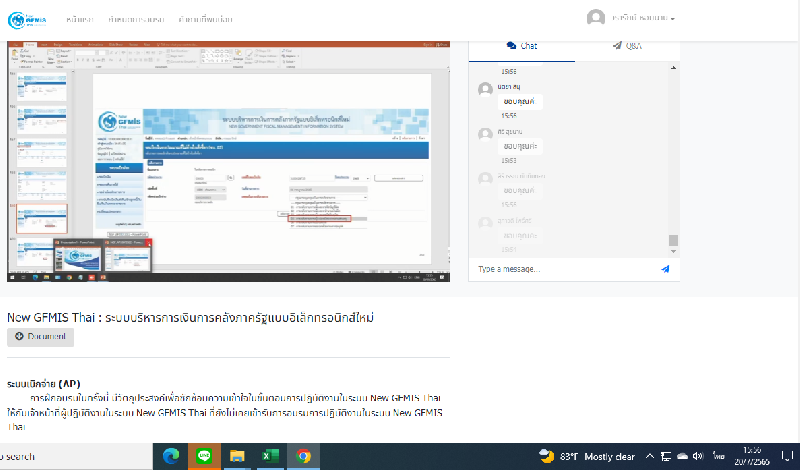Select the first navigation menu item in header
800x470 pixels.
(x=80, y=18)
